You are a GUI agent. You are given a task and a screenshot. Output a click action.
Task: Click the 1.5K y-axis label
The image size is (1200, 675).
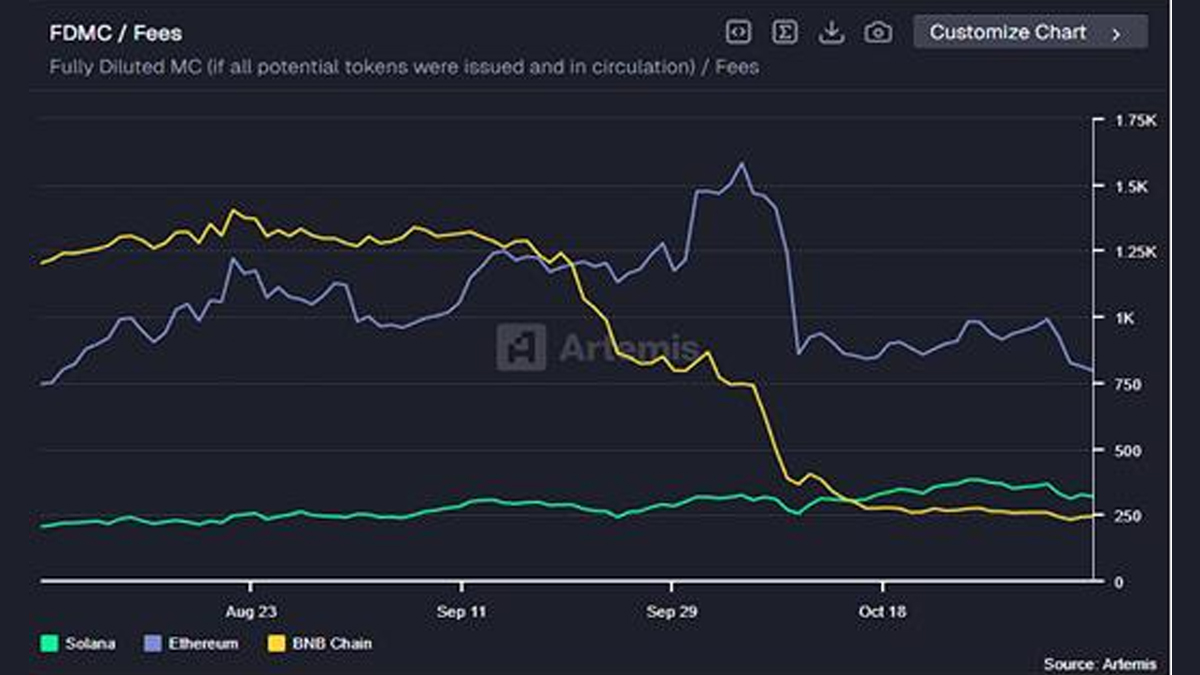tap(1133, 186)
